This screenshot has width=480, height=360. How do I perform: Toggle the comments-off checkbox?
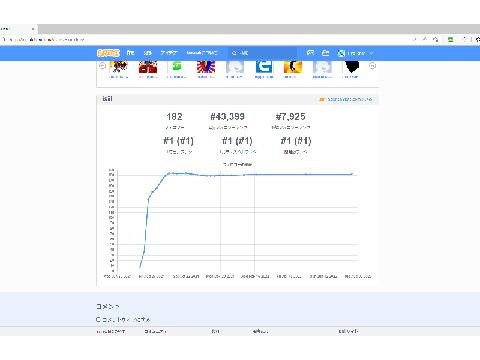[x=98, y=319]
